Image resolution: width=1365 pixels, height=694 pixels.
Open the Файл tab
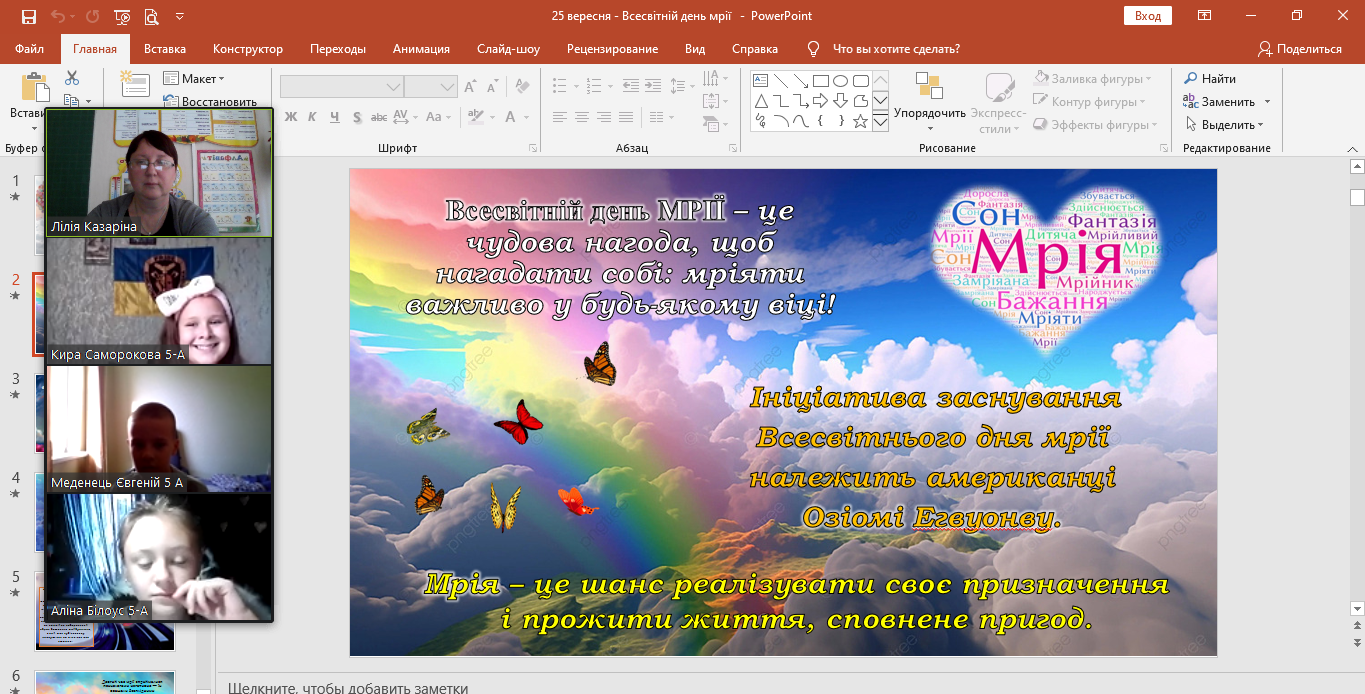point(30,48)
